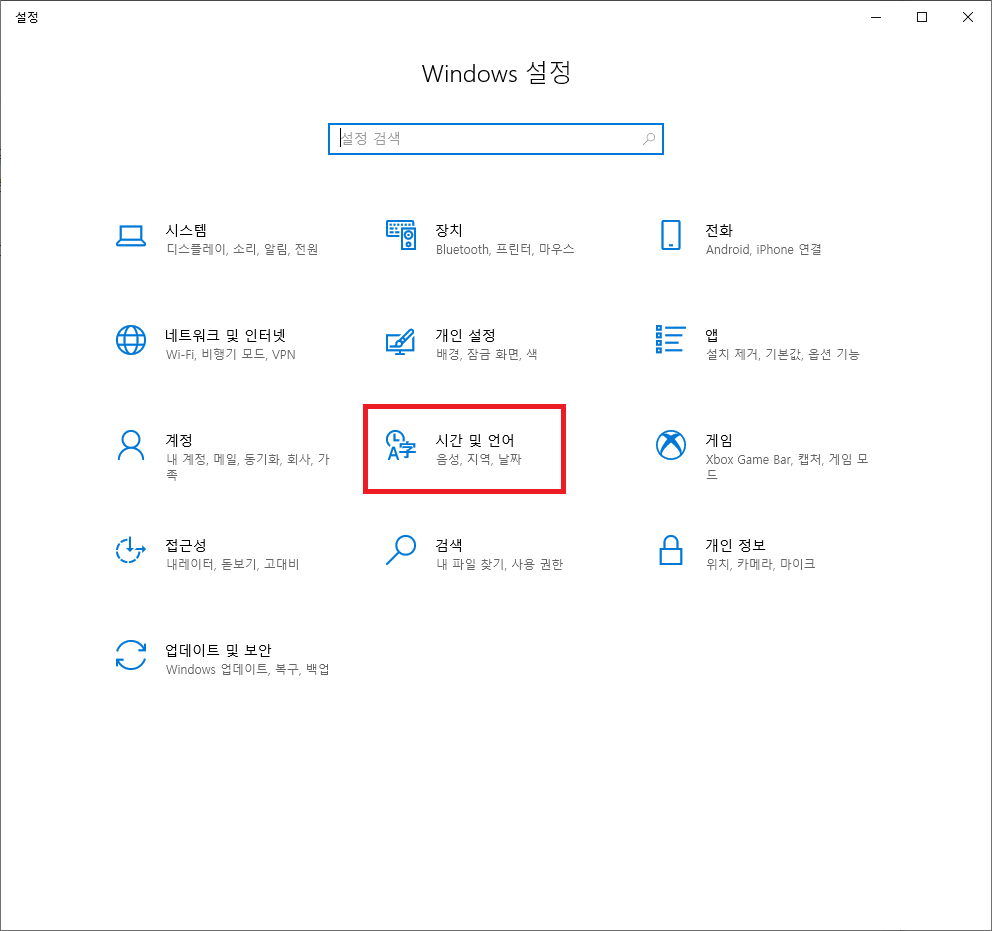Select the 네트워크 및 인터넷 title

pyautogui.click(x=226, y=335)
